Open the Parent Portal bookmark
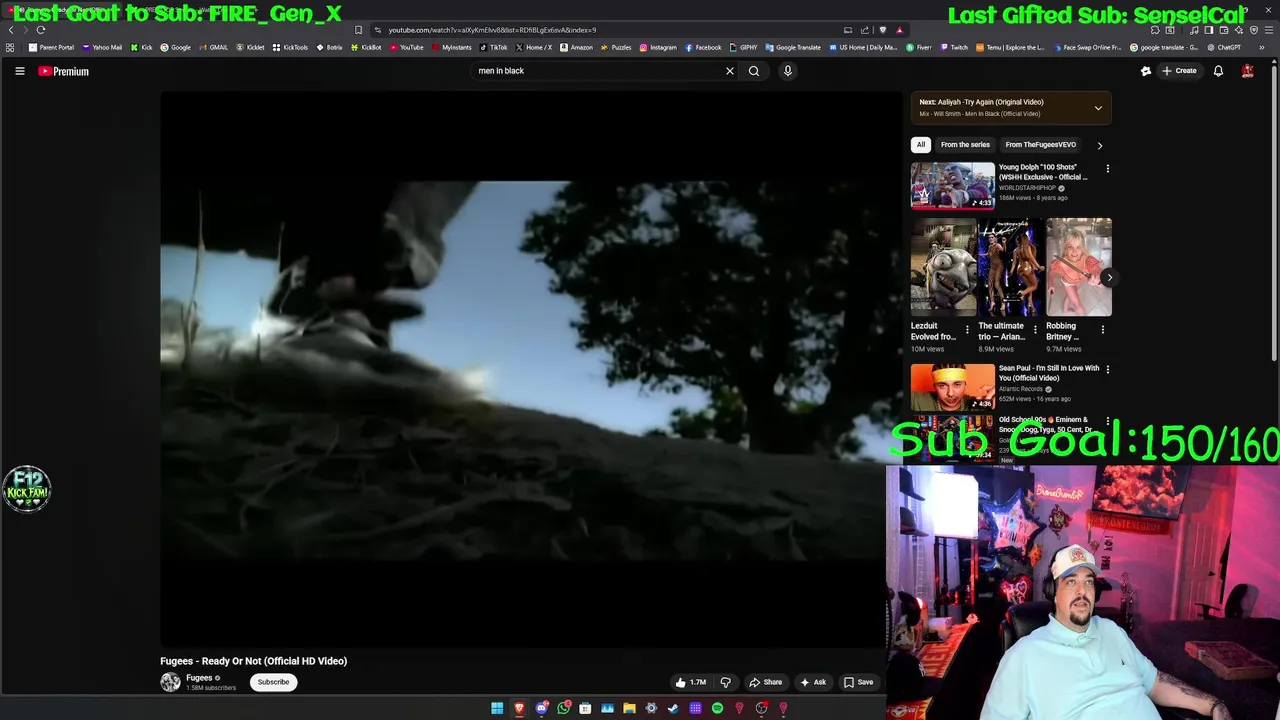 click(51, 47)
